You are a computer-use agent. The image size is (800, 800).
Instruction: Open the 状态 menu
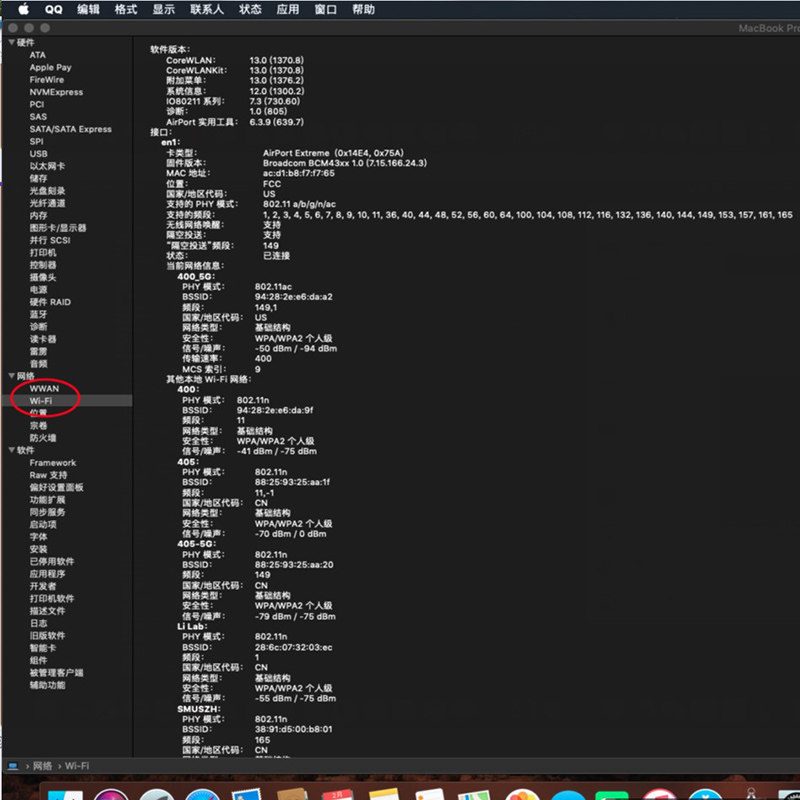click(x=250, y=9)
